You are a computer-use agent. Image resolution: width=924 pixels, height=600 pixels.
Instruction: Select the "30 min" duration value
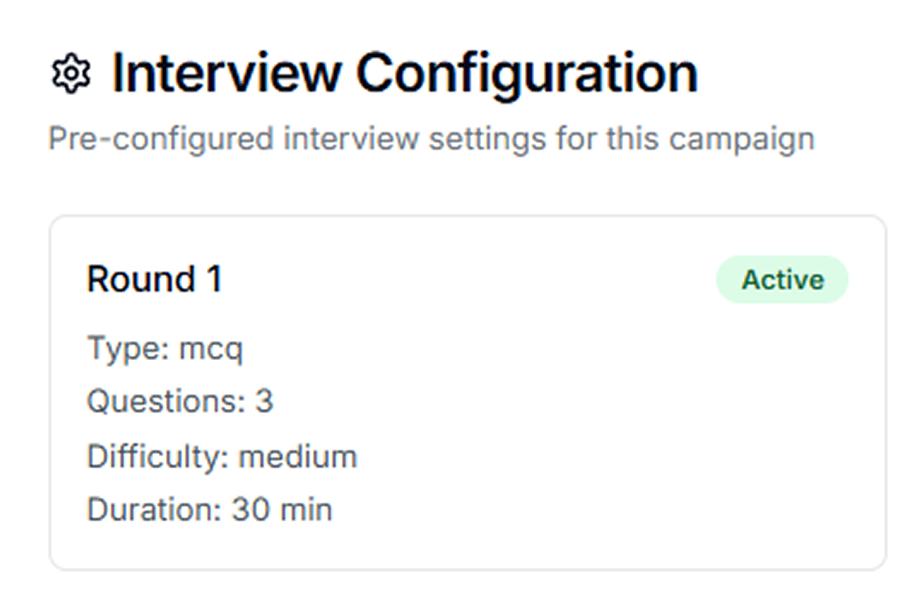coord(282,509)
